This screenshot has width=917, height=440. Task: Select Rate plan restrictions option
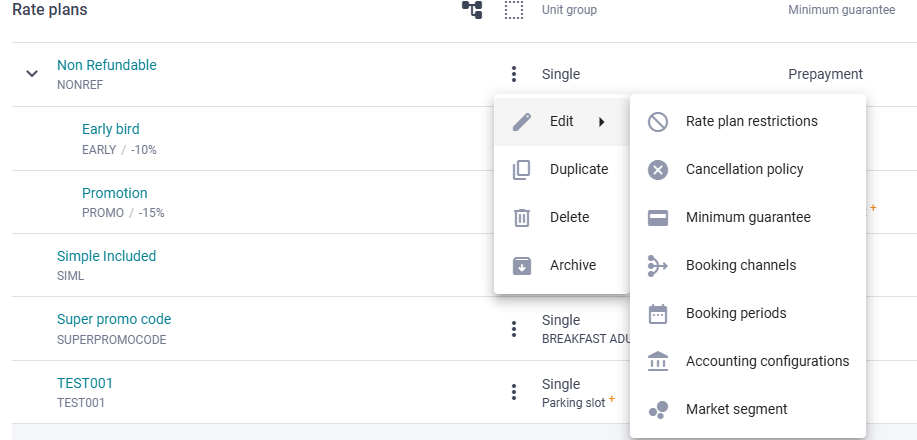748,122
